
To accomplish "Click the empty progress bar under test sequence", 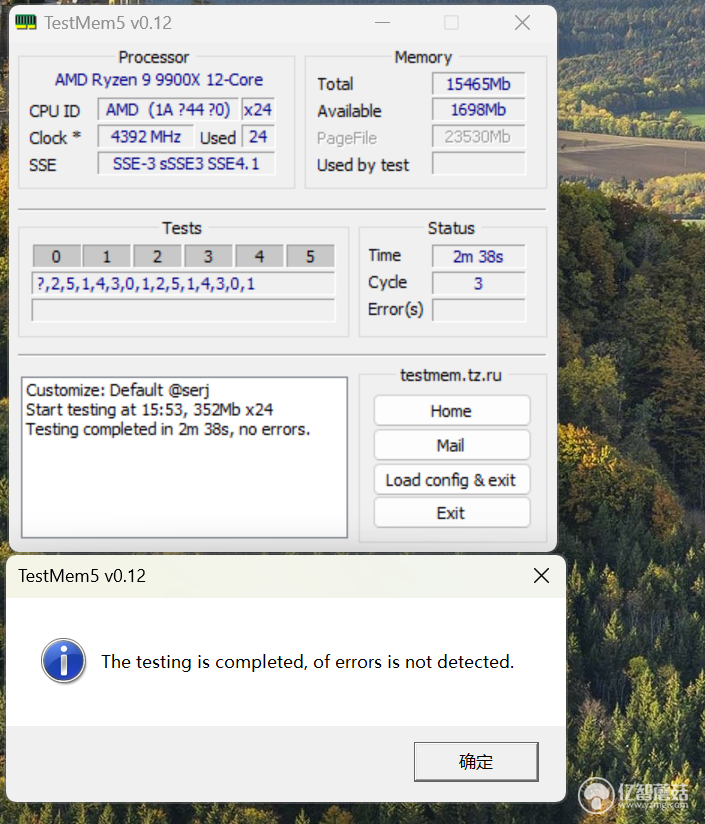I will point(183,310).
